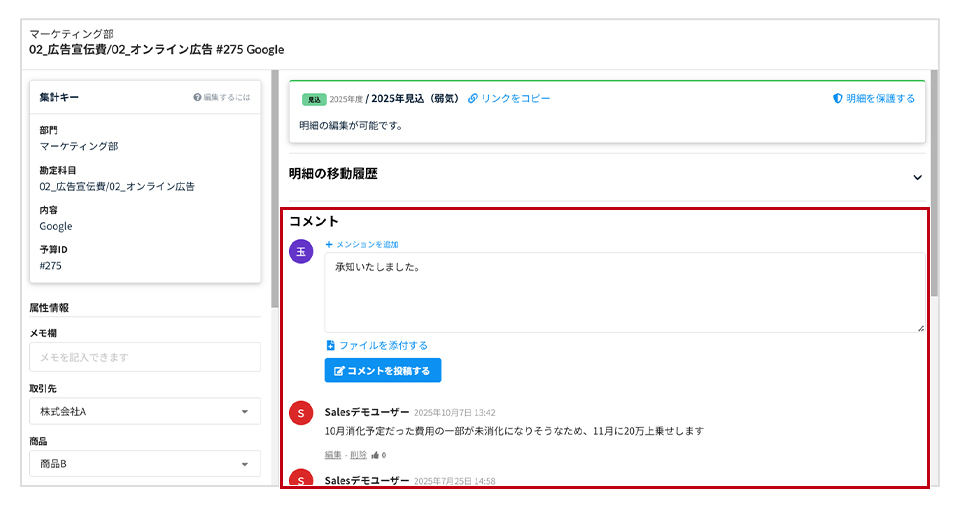Click the green 見込 status badge
The height and width of the screenshot is (508, 960).
(313, 100)
